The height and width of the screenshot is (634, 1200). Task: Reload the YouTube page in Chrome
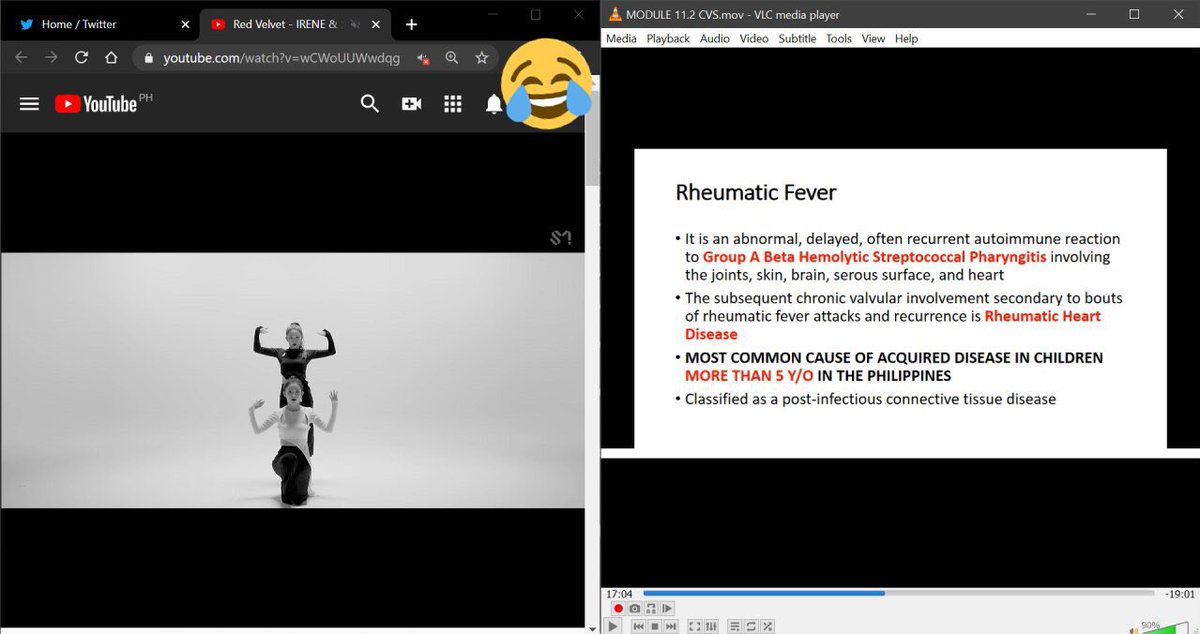point(82,58)
